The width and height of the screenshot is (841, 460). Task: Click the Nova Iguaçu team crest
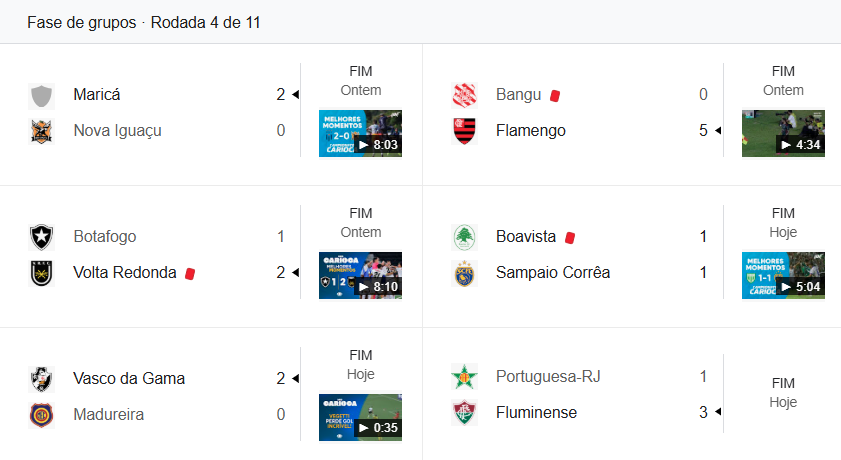tap(41, 131)
